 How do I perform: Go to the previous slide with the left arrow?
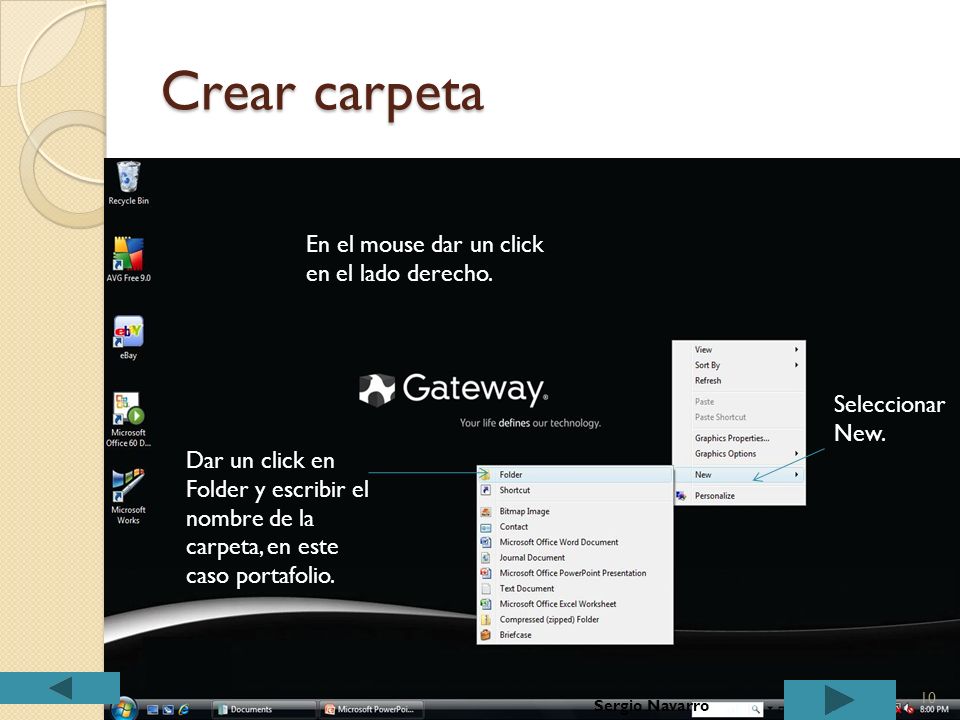click(x=59, y=688)
